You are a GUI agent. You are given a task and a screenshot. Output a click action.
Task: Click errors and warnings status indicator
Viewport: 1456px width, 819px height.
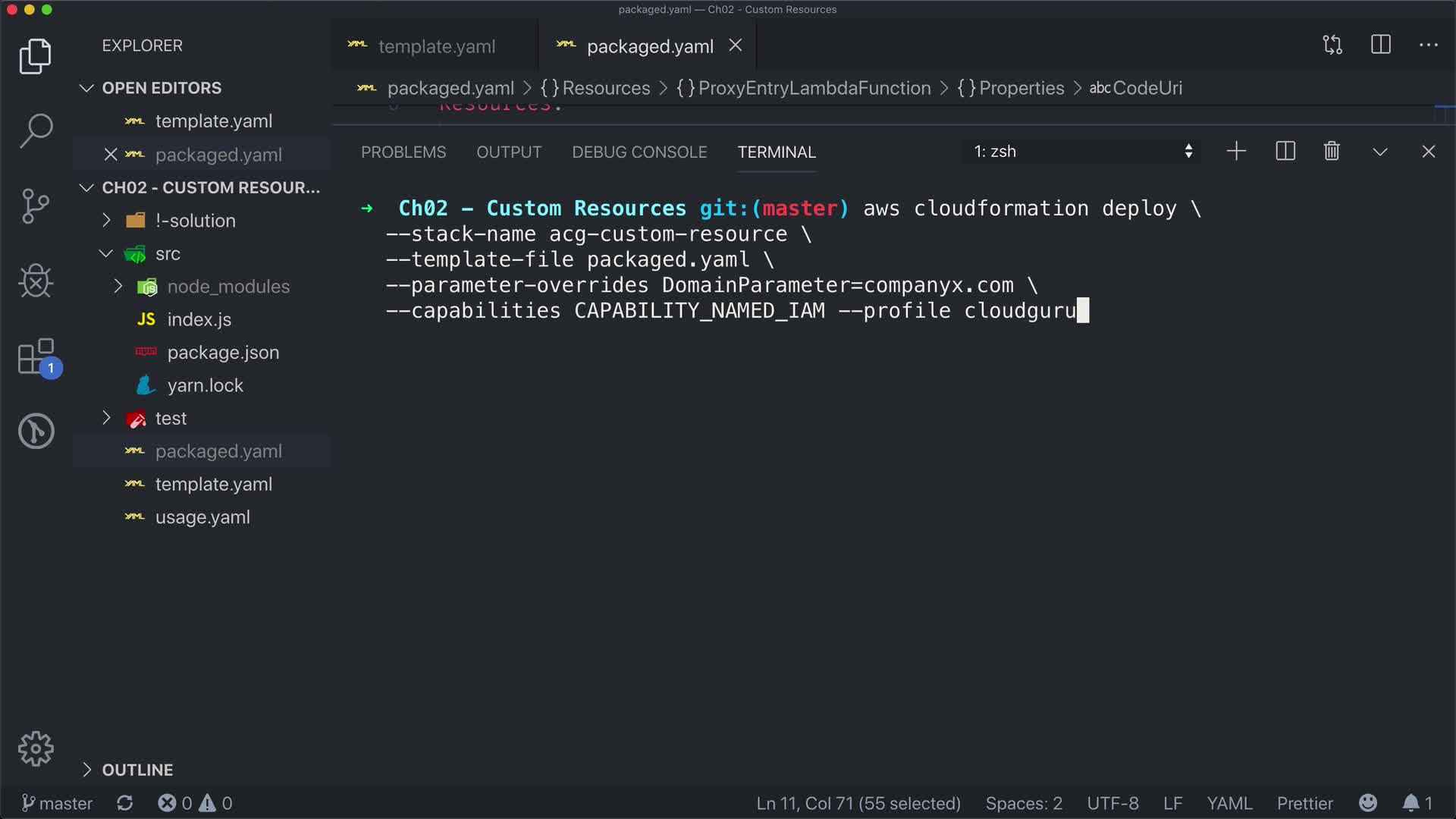(195, 803)
